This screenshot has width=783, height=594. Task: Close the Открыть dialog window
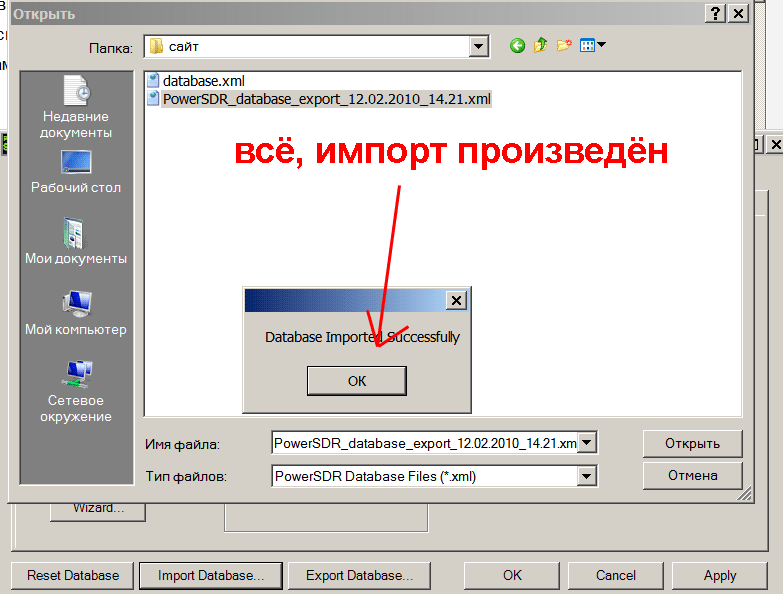tap(739, 13)
